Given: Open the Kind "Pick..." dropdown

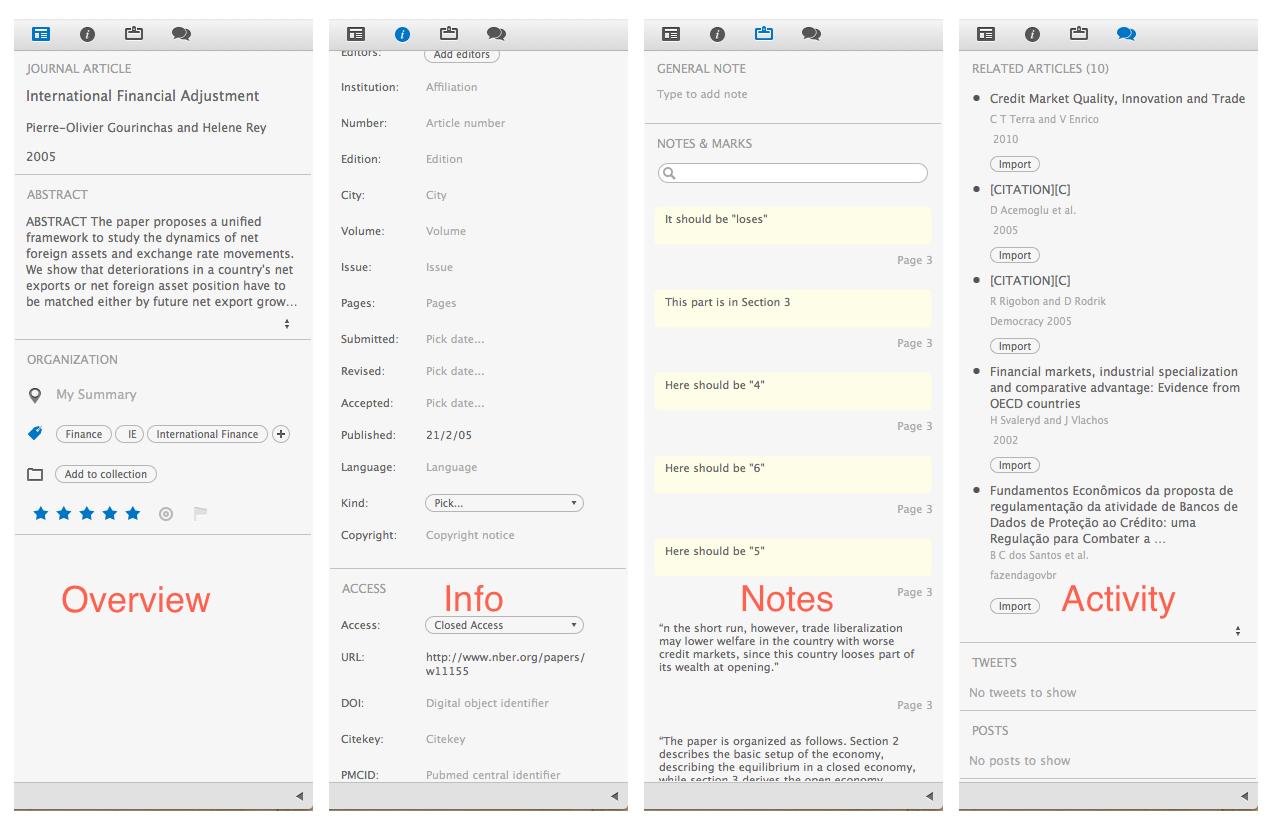Looking at the screenshot, I should 504,503.
